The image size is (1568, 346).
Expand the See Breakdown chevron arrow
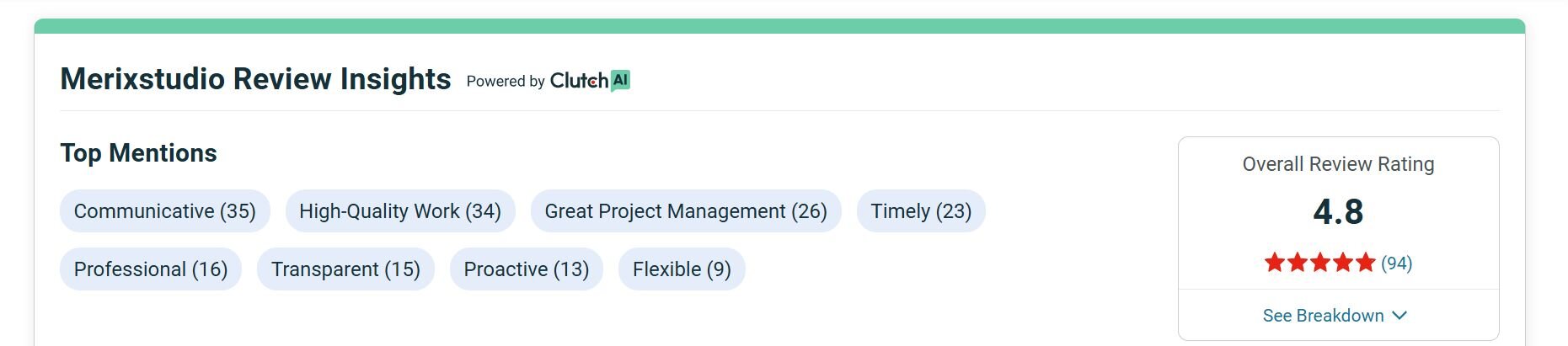tap(1399, 316)
